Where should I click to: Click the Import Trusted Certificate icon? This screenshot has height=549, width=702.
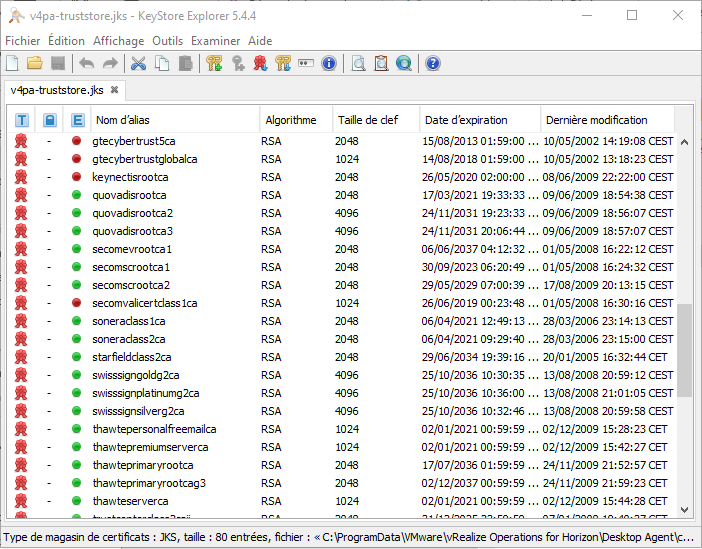point(260,64)
